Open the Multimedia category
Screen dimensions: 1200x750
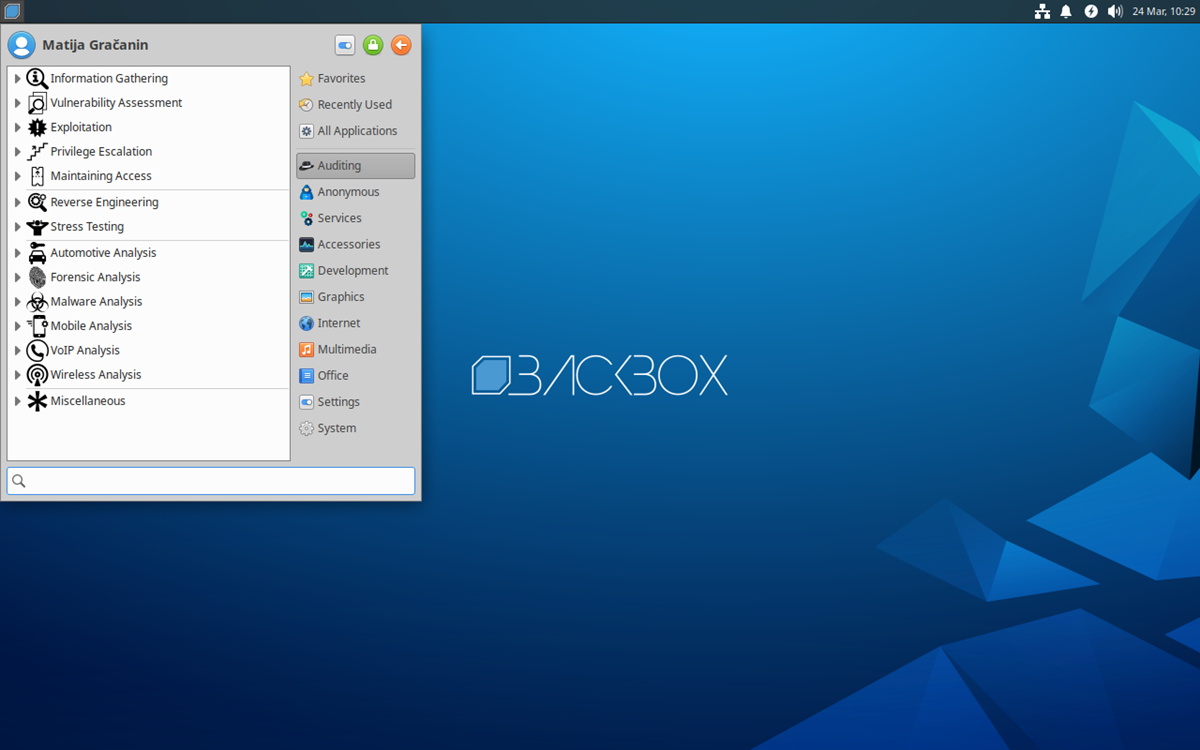(355, 349)
